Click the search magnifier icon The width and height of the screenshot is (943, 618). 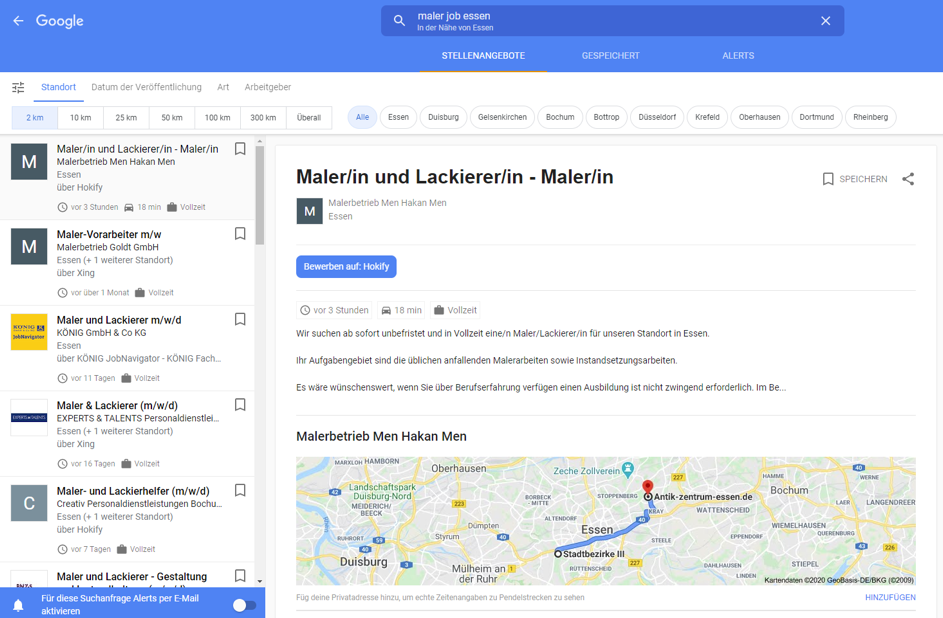pyautogui.click(x=399, y=21)
